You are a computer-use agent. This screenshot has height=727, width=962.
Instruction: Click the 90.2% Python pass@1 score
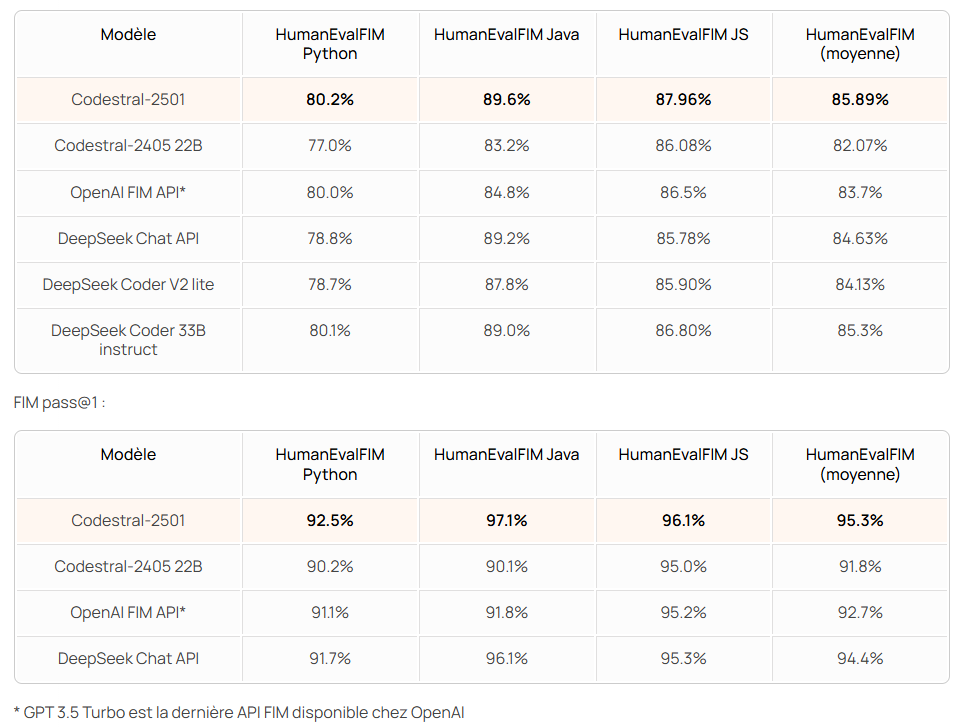(330, 567)
